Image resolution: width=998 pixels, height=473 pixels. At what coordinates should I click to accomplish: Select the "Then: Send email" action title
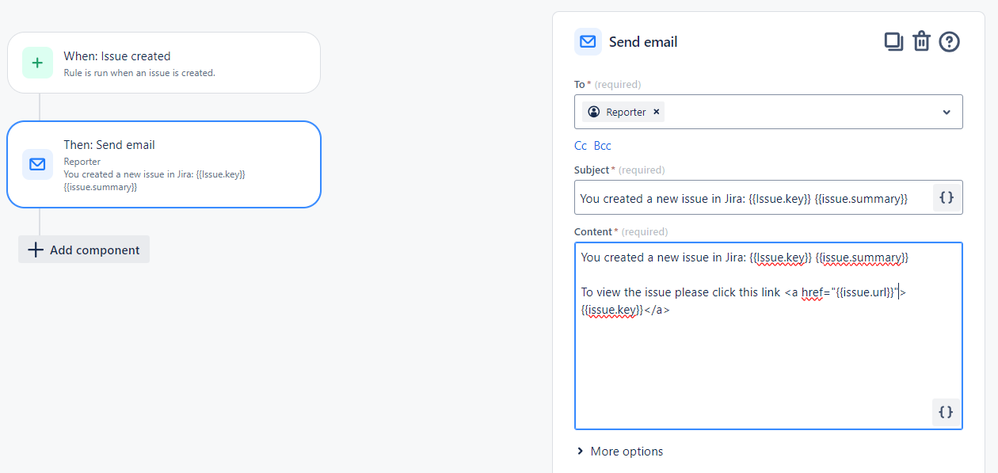point(109,145)
